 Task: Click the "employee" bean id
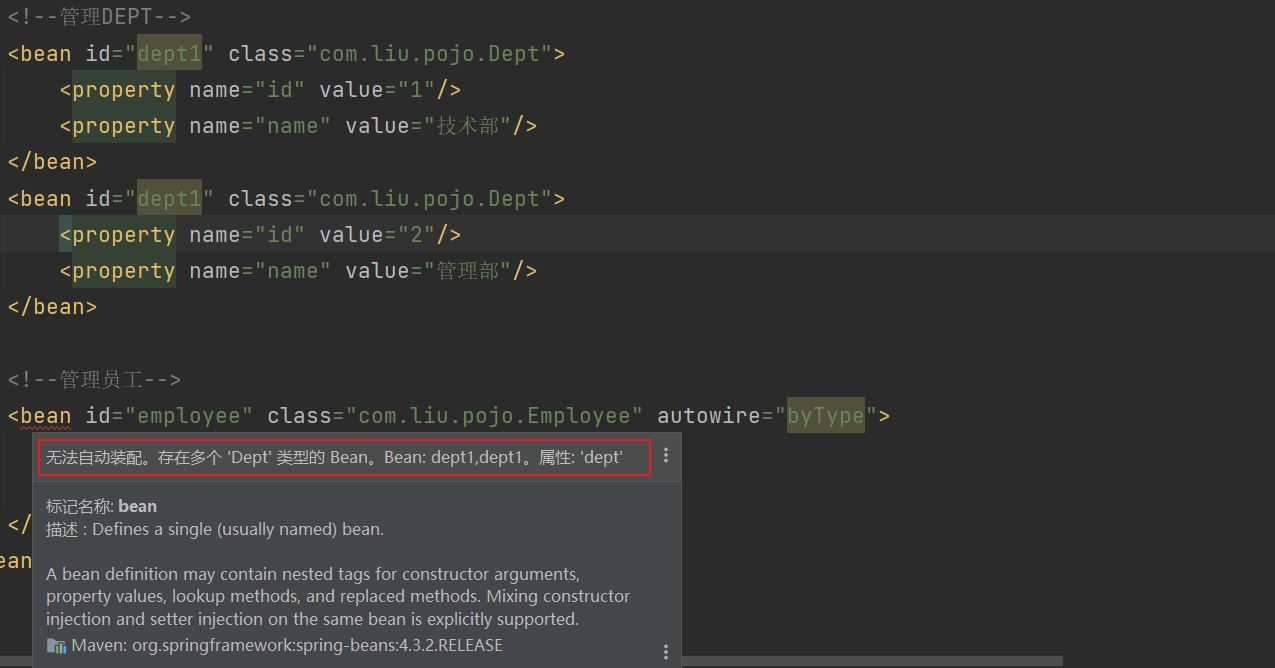189,416
